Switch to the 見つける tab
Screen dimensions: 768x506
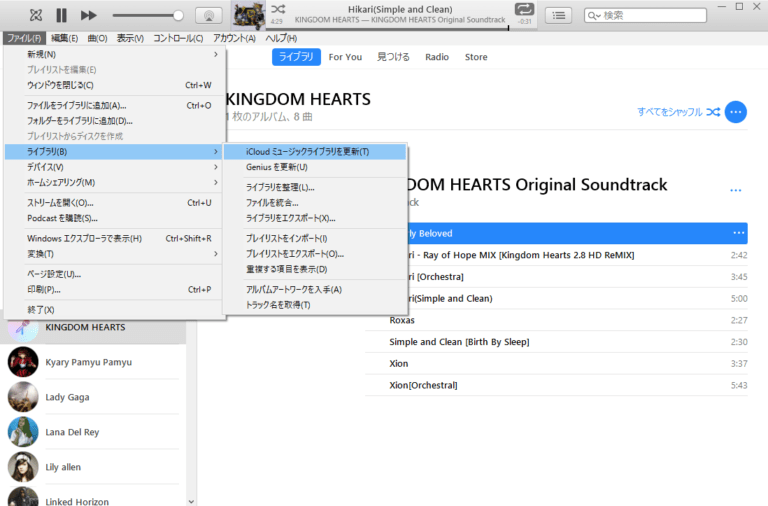pos(393,57)
